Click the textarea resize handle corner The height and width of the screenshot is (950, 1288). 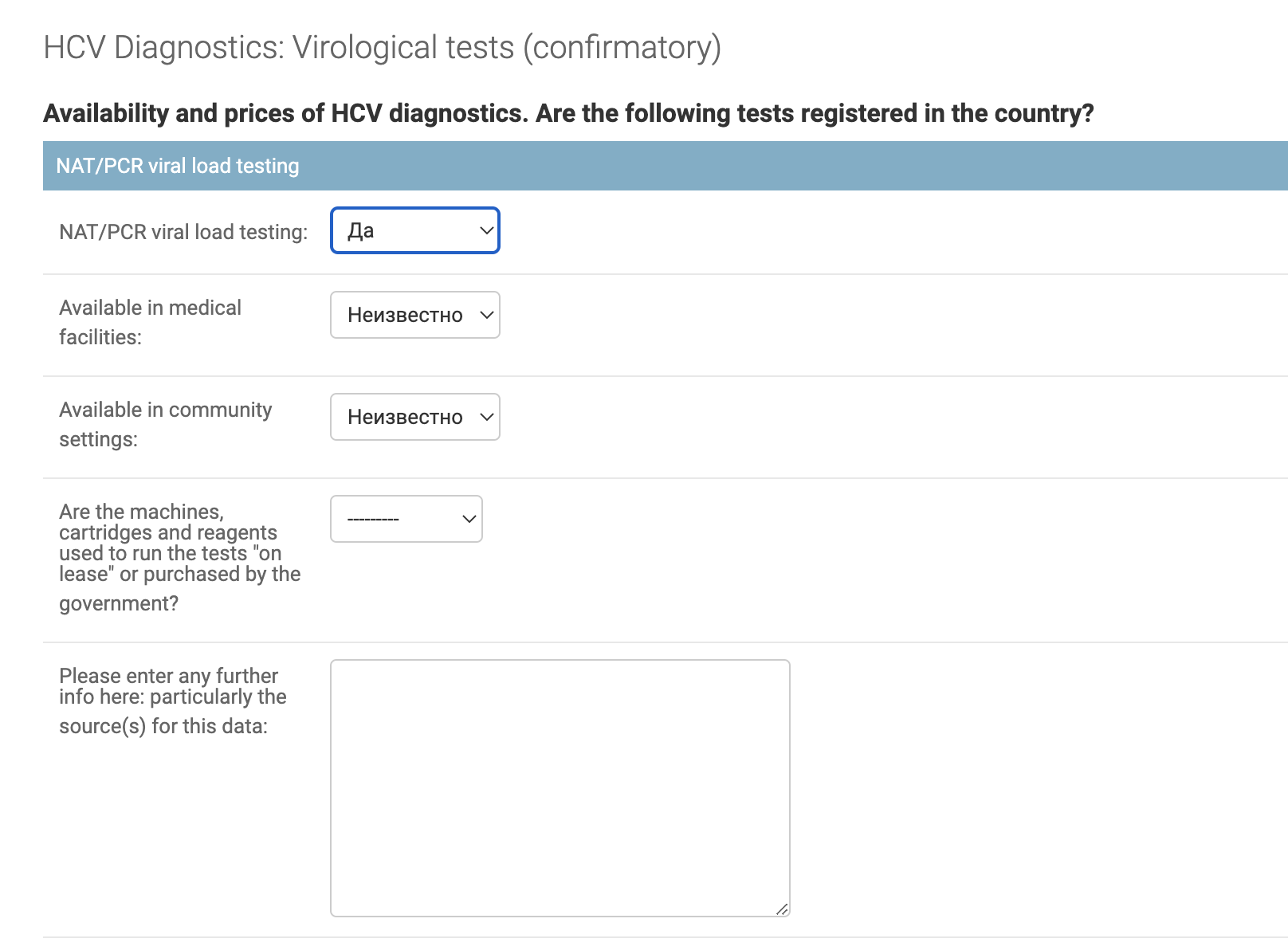[782, 909]
